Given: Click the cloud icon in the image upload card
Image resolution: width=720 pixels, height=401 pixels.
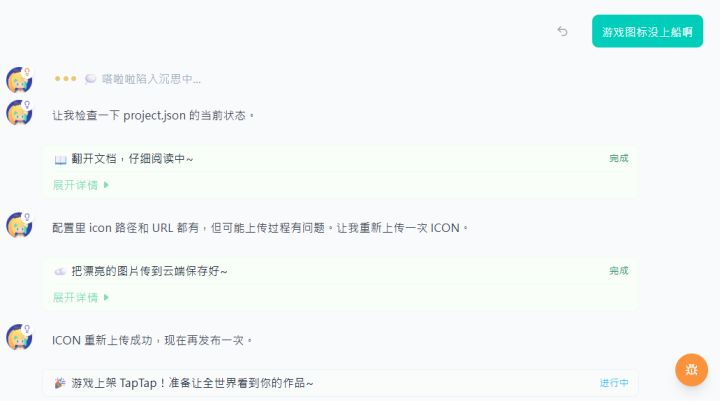Looking at the screenshot, I should point(60,271).
